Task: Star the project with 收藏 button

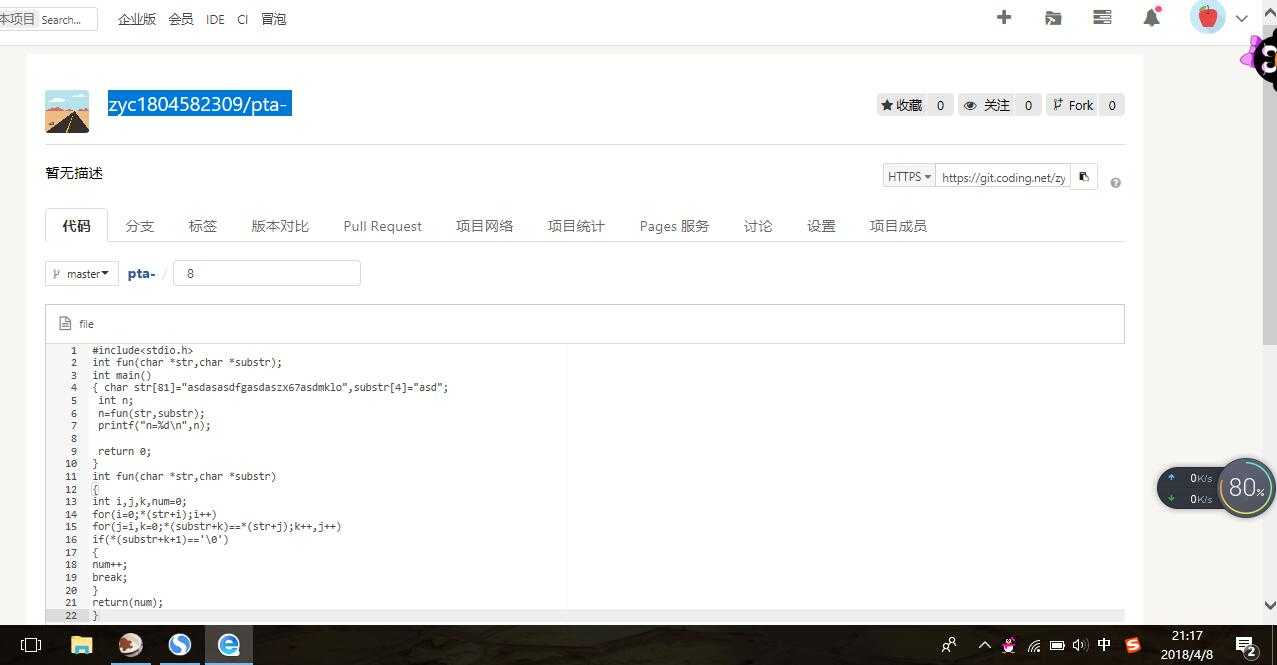Action: 901,105
